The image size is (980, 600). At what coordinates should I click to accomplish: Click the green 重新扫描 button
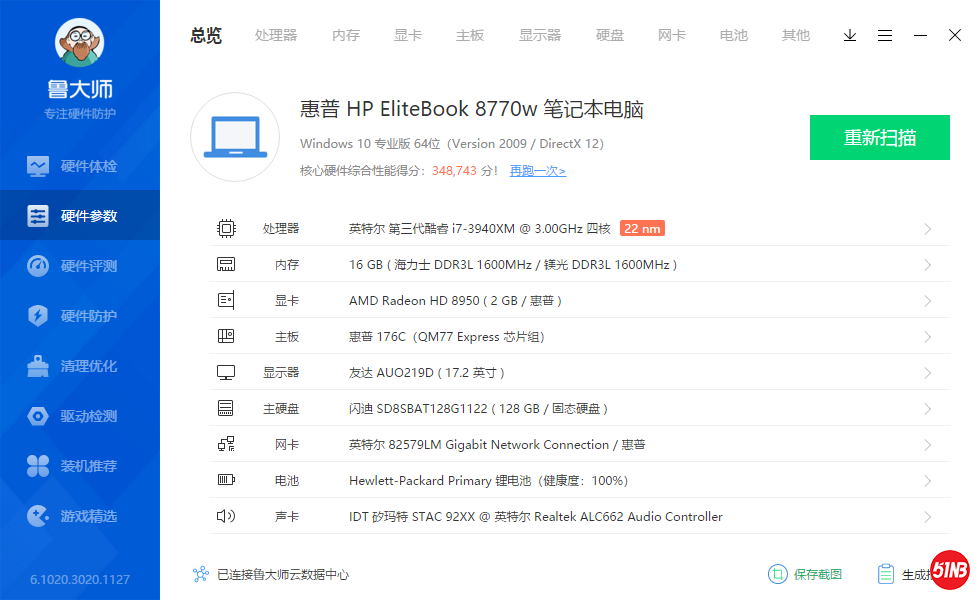[x=879, y=138]
